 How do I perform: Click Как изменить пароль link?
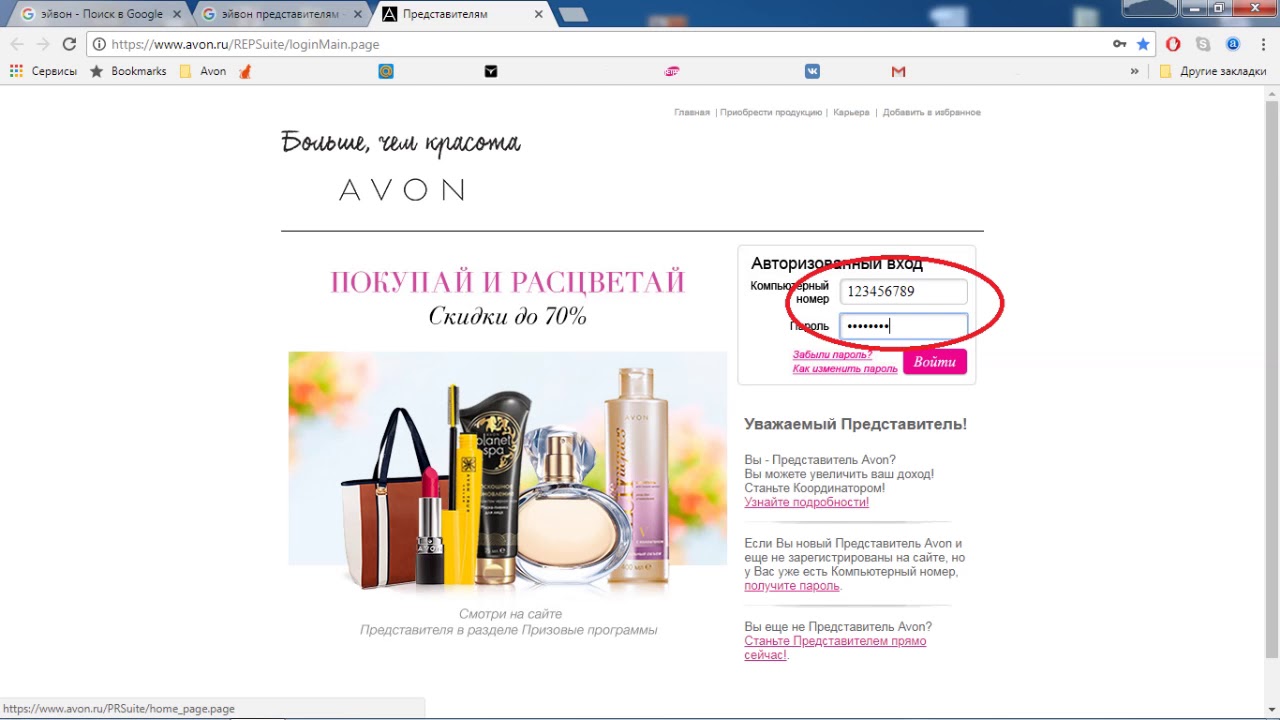pos(845,369)
